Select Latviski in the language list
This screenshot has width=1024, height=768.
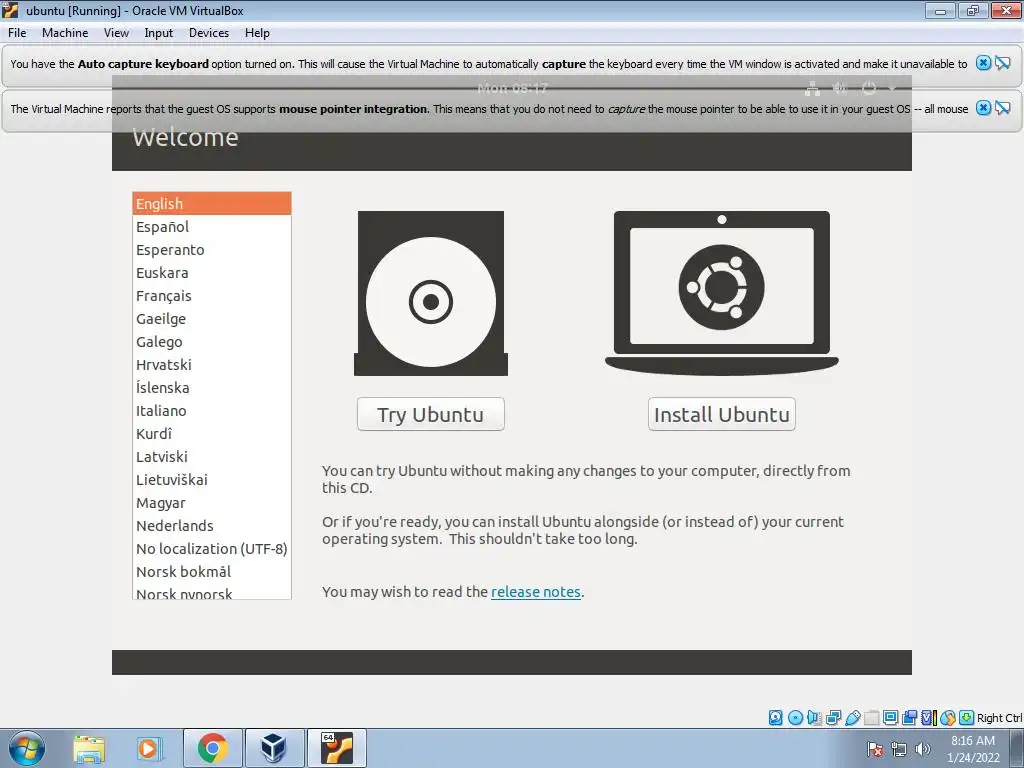click(x=212, y=456)
